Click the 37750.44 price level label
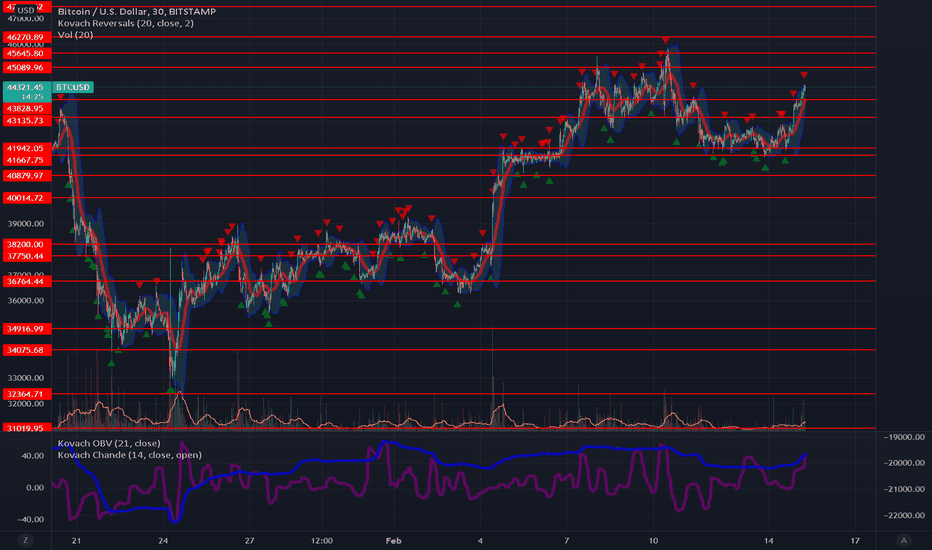Image resolution: width=932 pixels, height=550 pixels. pyautogui.click(x=27, y=256)
